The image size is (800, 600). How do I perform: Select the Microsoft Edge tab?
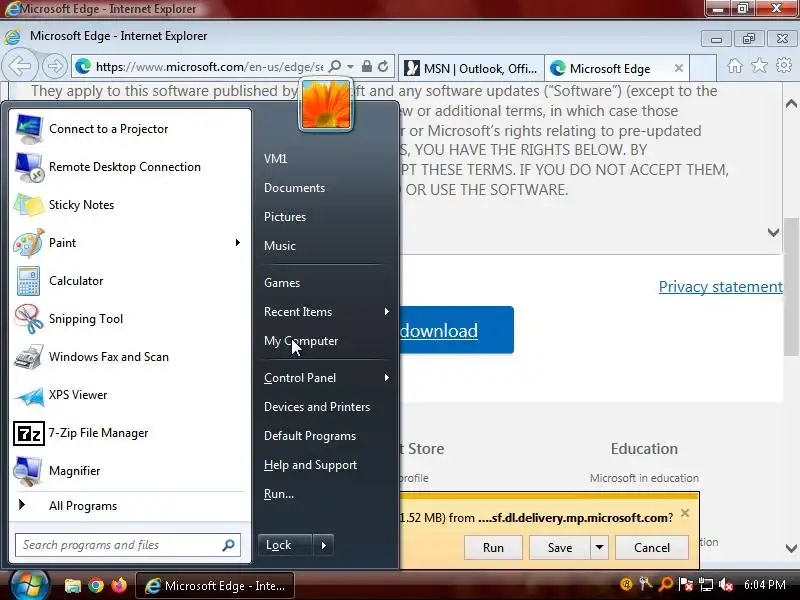(610, 68)
